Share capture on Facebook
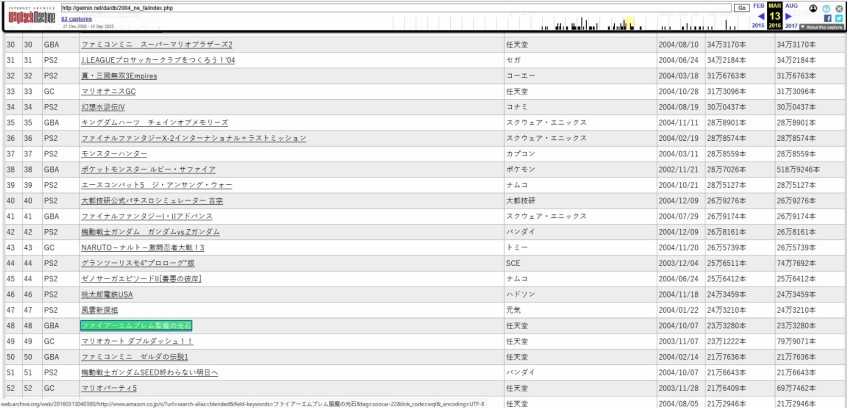847x408 pixels. coord(826,17)
